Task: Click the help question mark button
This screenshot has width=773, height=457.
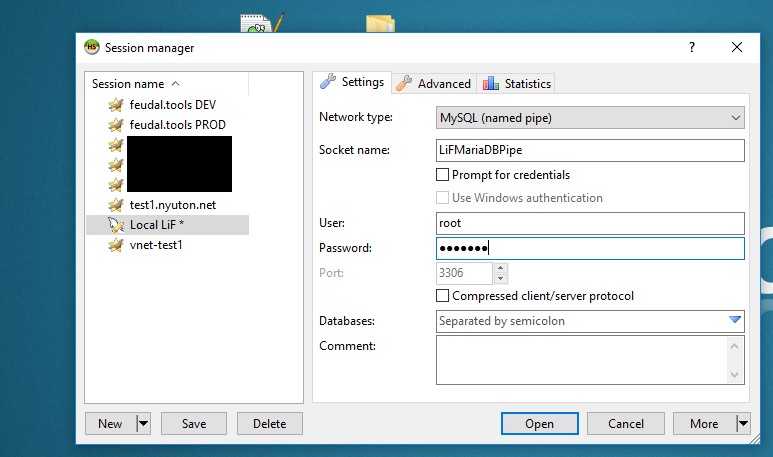Action: pyautogui.click(x=691, y=47)
